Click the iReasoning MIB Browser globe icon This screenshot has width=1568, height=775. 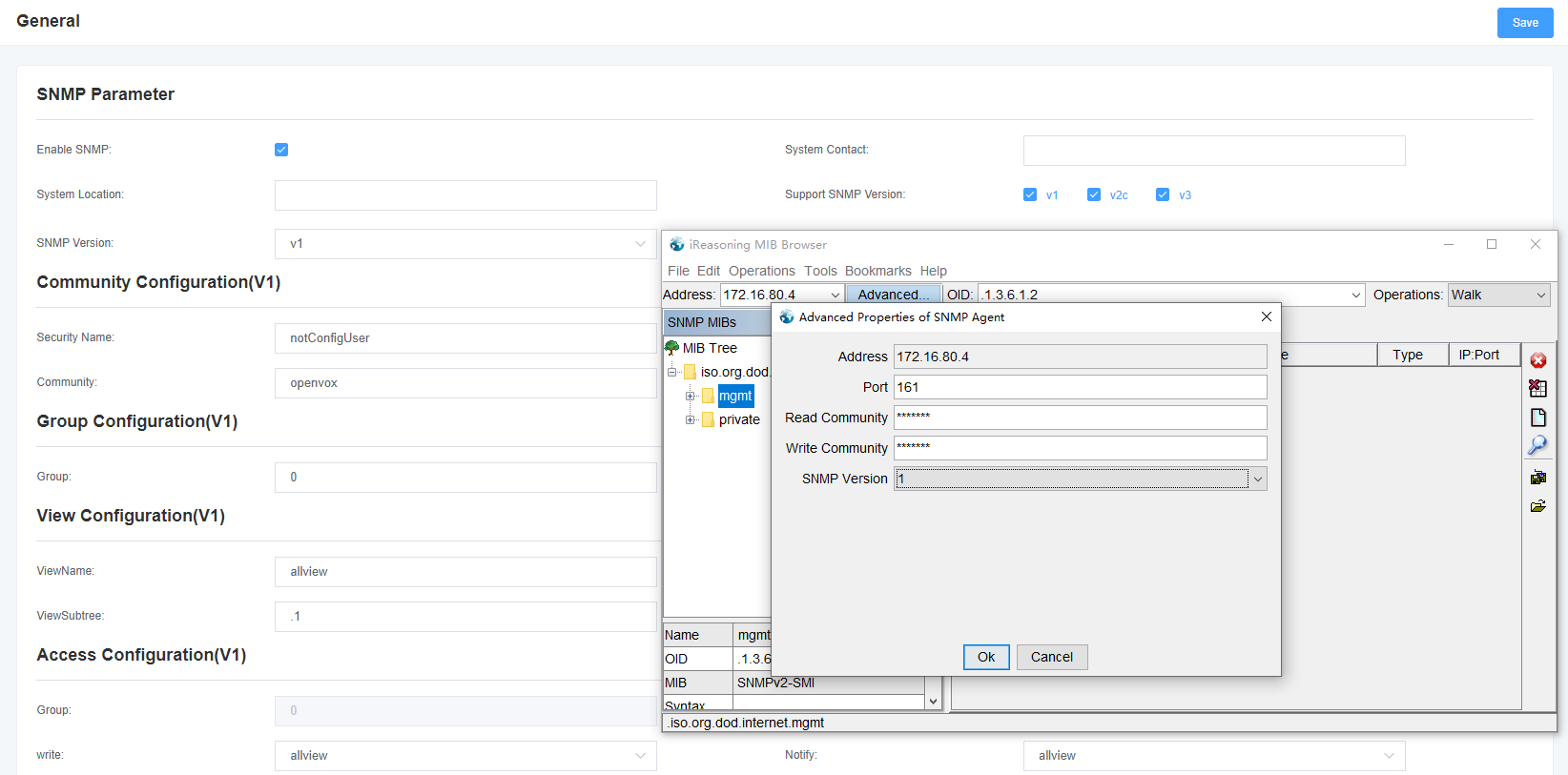(x=677, y=244)
